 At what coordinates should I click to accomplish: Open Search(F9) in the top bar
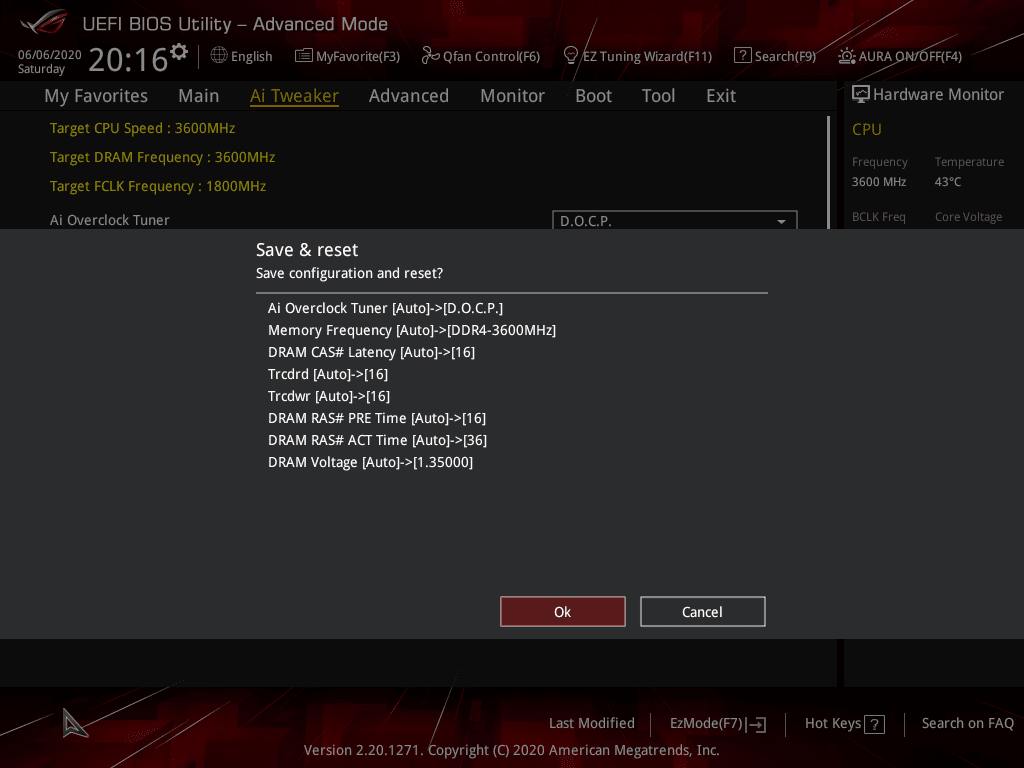(x=775, y=56)
